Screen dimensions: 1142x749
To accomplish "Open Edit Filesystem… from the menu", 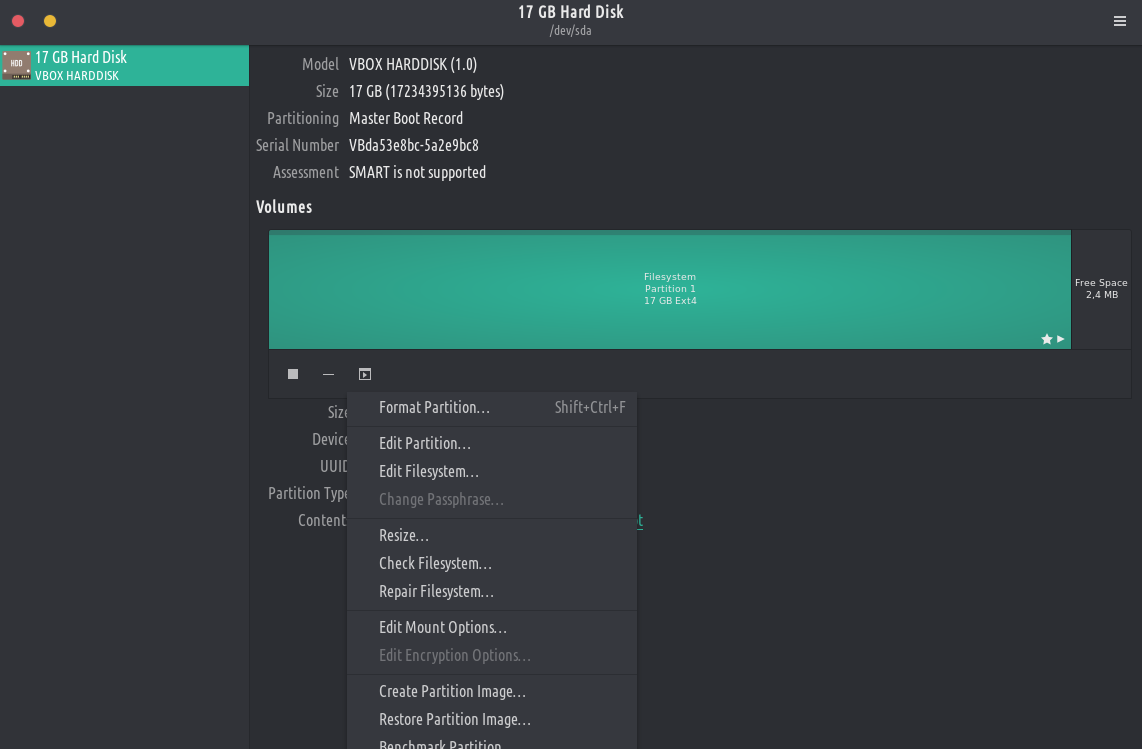I will coord(429,472).
